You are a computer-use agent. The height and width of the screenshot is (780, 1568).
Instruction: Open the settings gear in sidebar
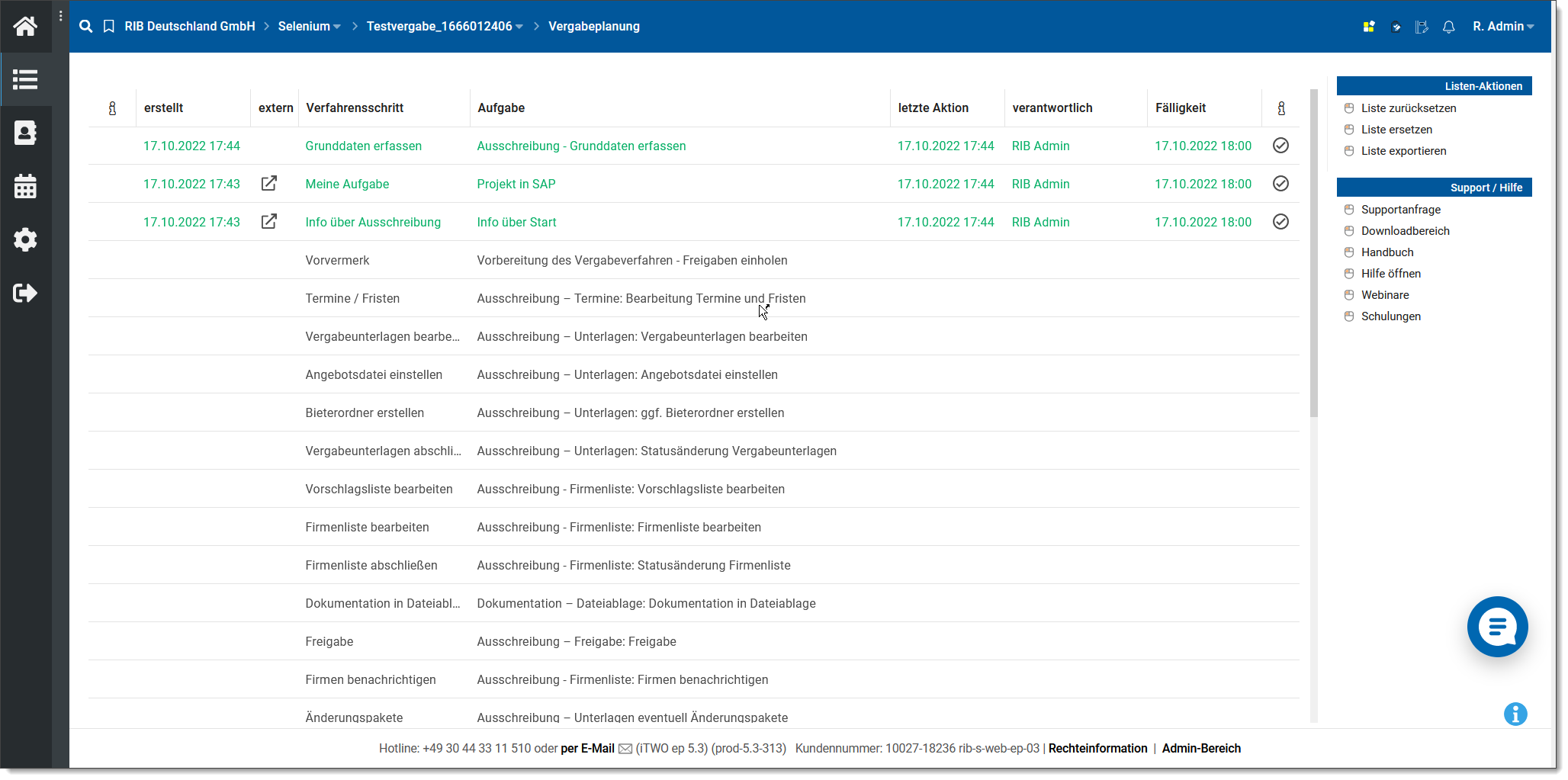pyautogui.click(x=25, y=239)
